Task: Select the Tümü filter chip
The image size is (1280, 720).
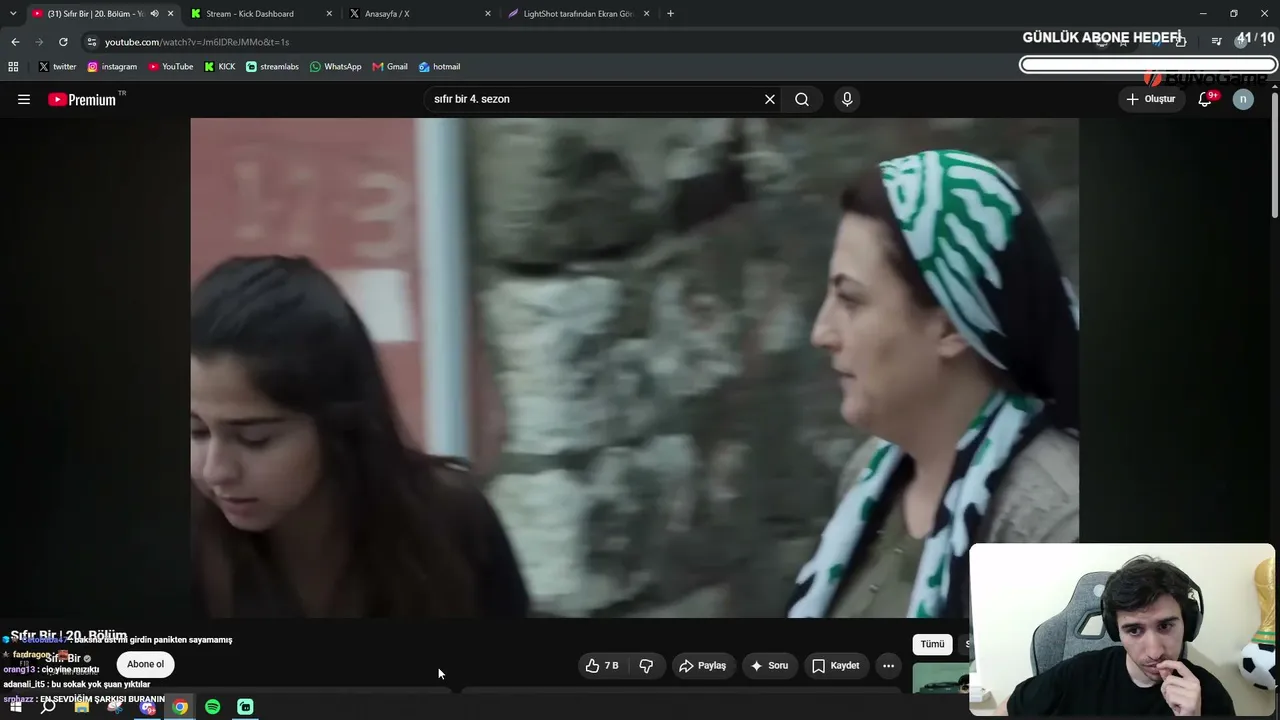Action: [x=932, y=644]
